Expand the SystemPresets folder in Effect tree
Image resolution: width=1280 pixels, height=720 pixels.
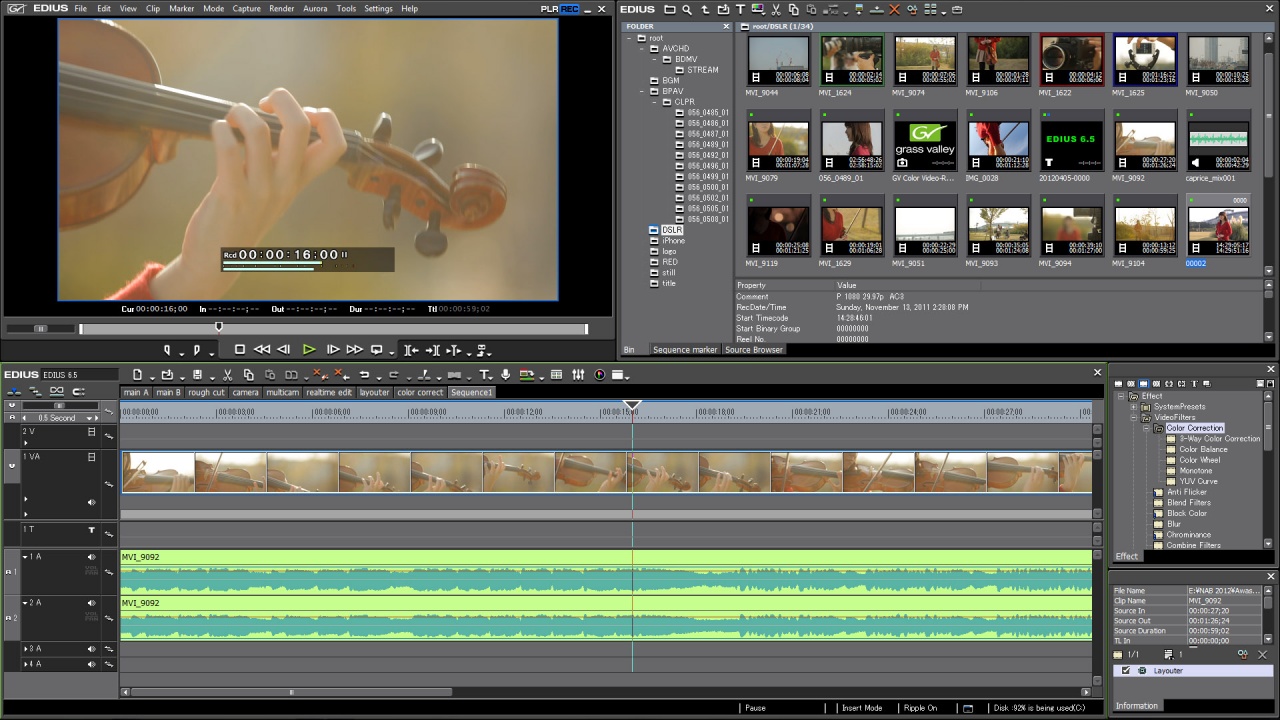[1133, 407]
